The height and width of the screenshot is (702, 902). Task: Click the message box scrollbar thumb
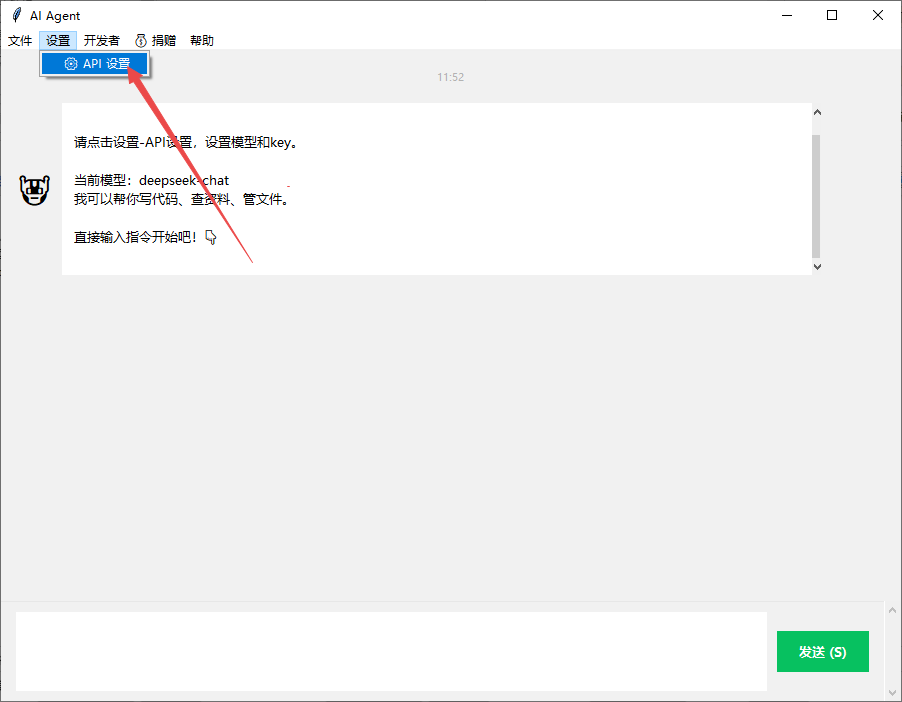[x=816, y=195]
